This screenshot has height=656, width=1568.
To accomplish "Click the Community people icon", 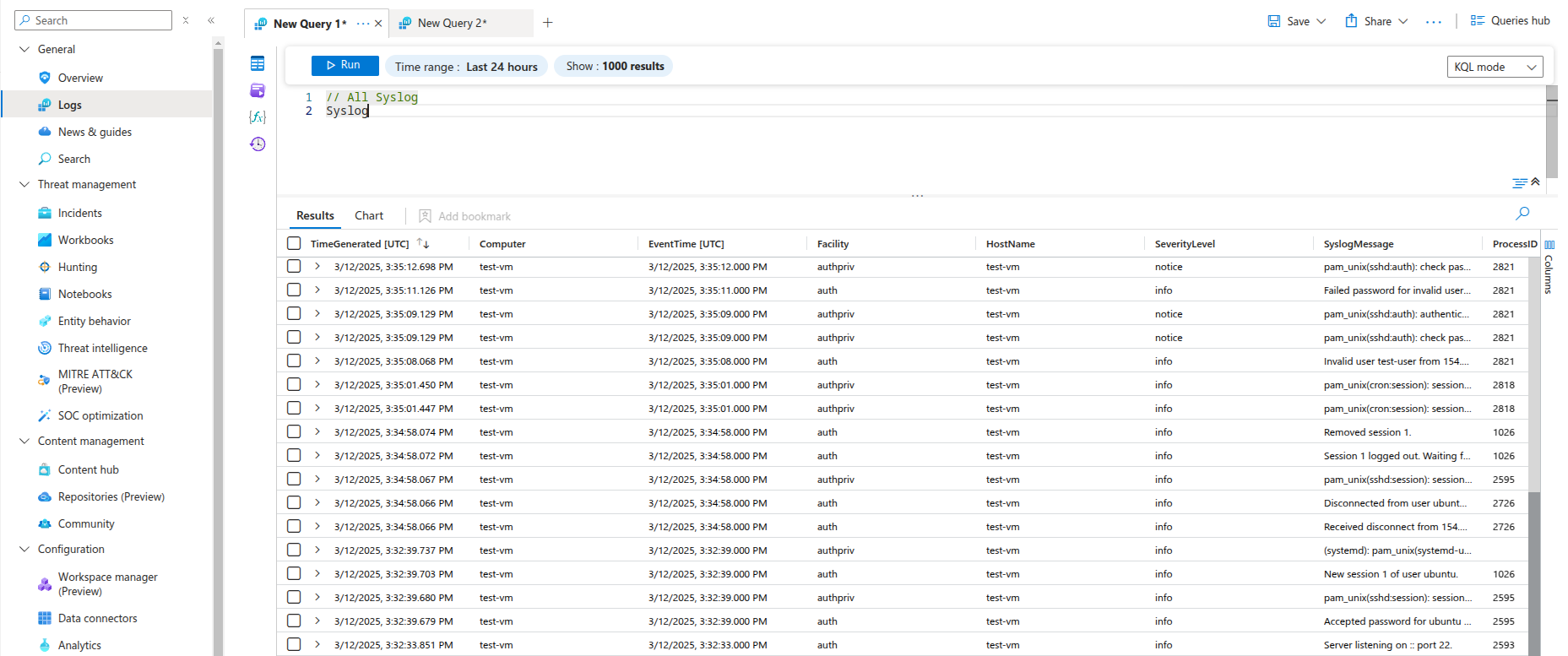I will [x=45, y=523].
